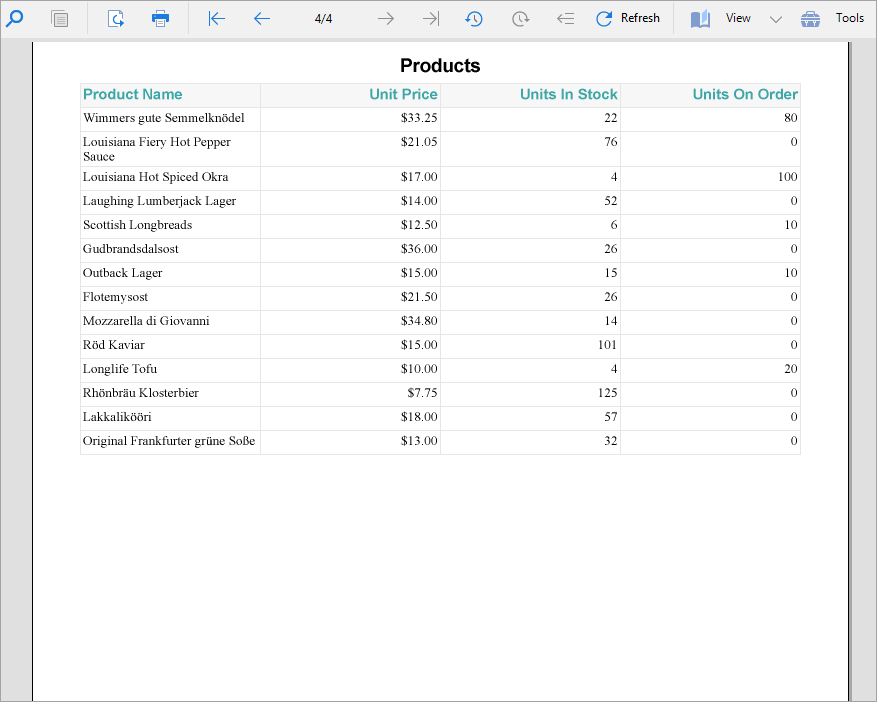Select Flotemysost cell
Viewport: 877px width, 702px height.
pos(171,299)
